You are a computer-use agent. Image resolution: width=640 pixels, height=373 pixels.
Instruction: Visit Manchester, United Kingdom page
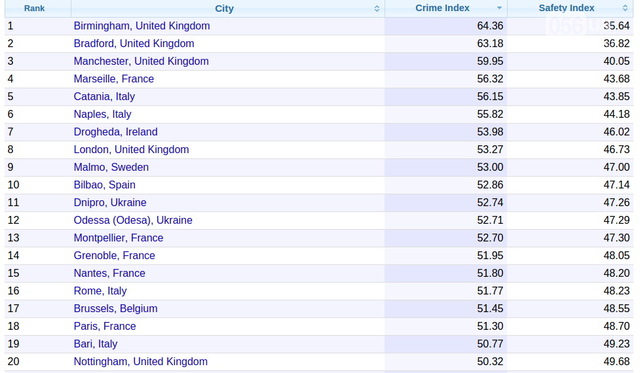(x=141, y=61)
